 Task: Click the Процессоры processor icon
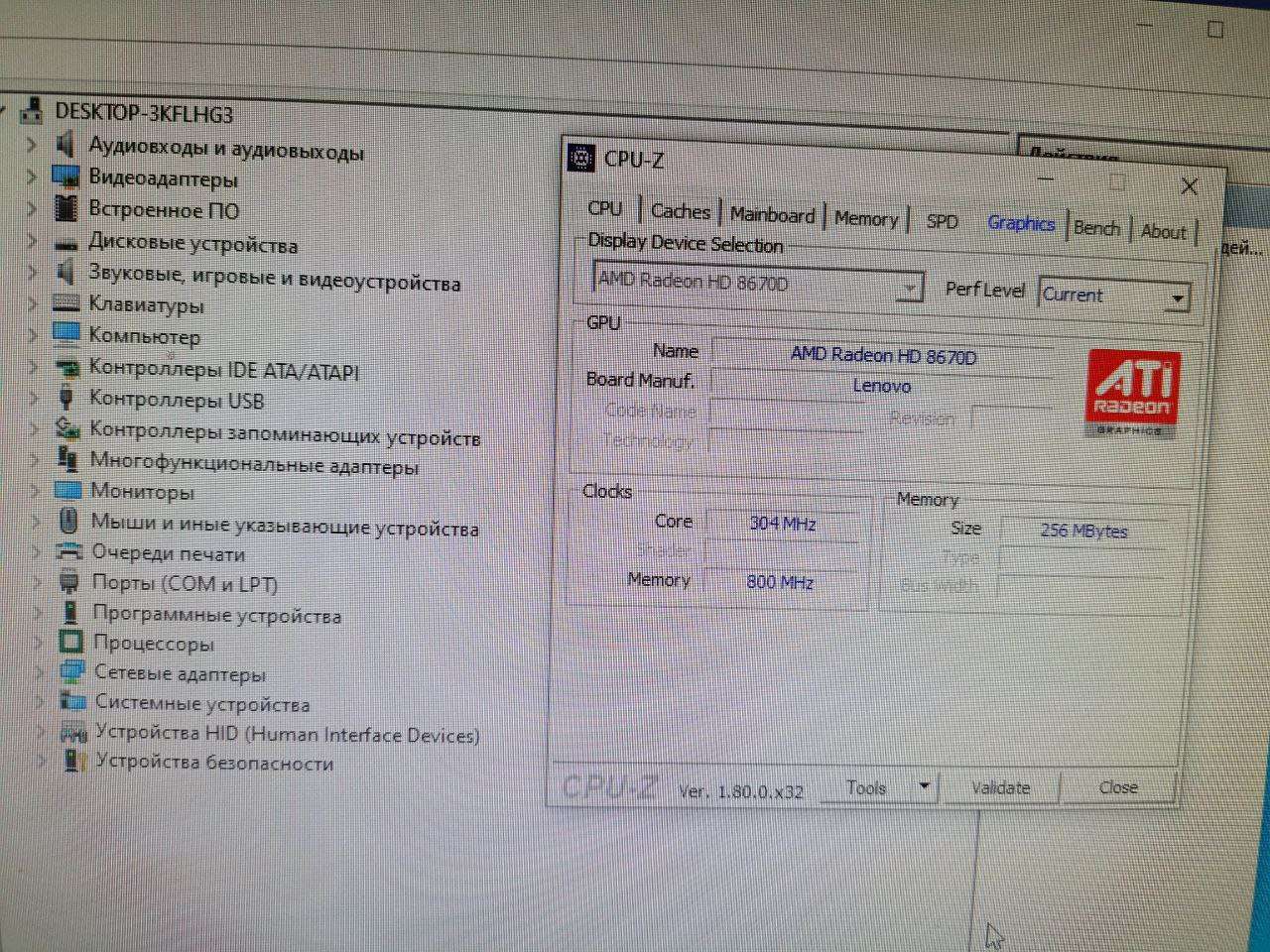[x=70, y=642]
